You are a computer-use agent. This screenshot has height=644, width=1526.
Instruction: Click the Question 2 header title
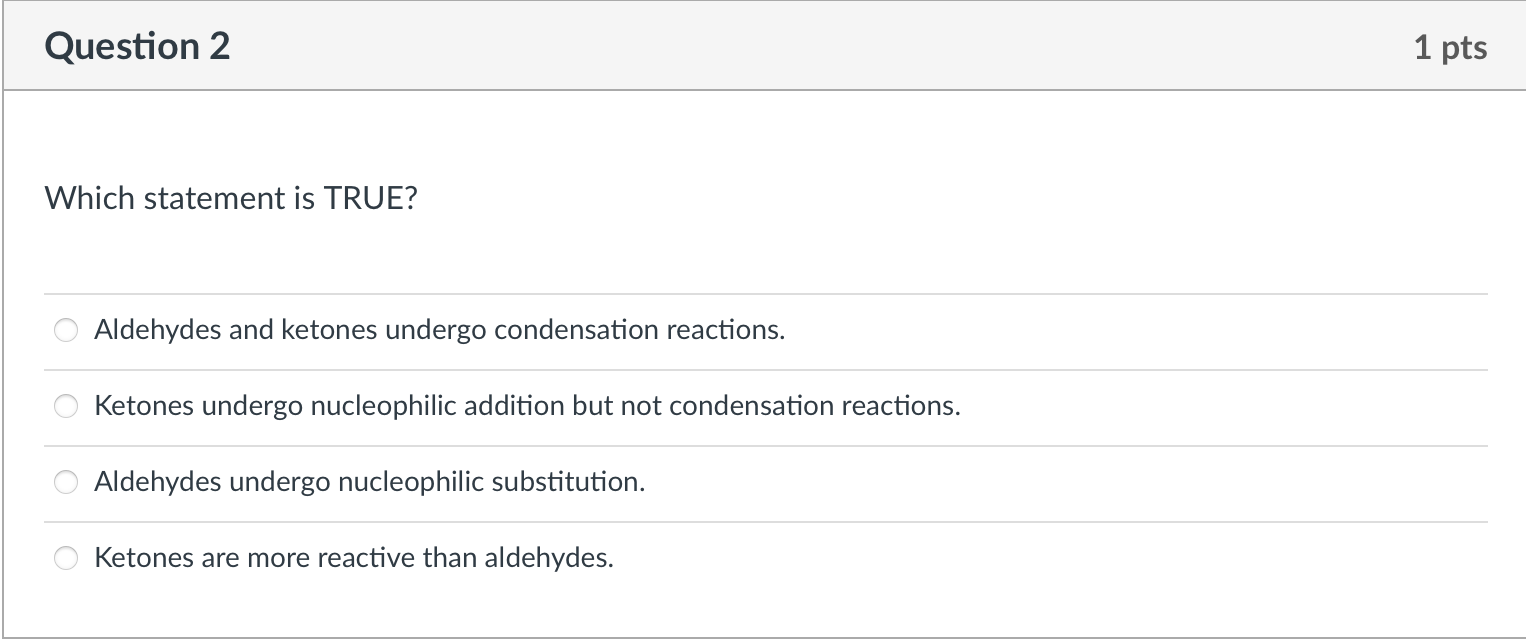tap(138, 45)
